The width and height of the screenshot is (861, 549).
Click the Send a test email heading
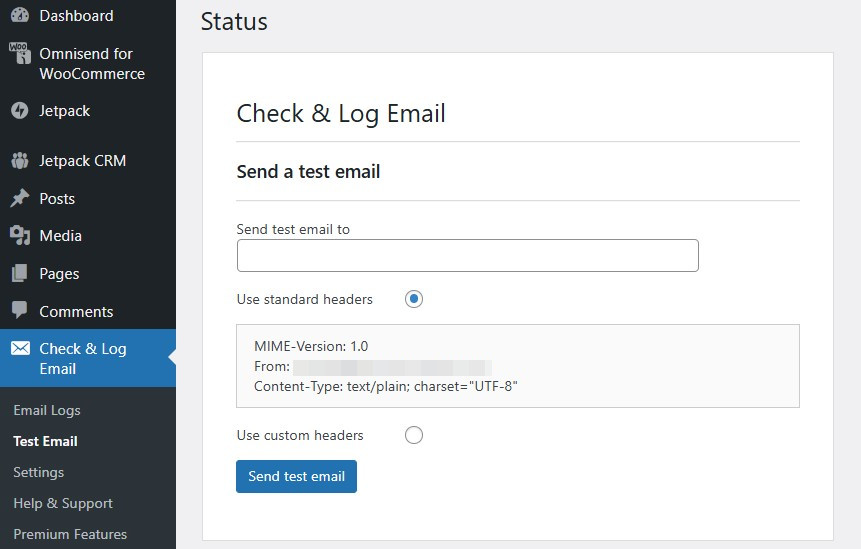point(309,172)
